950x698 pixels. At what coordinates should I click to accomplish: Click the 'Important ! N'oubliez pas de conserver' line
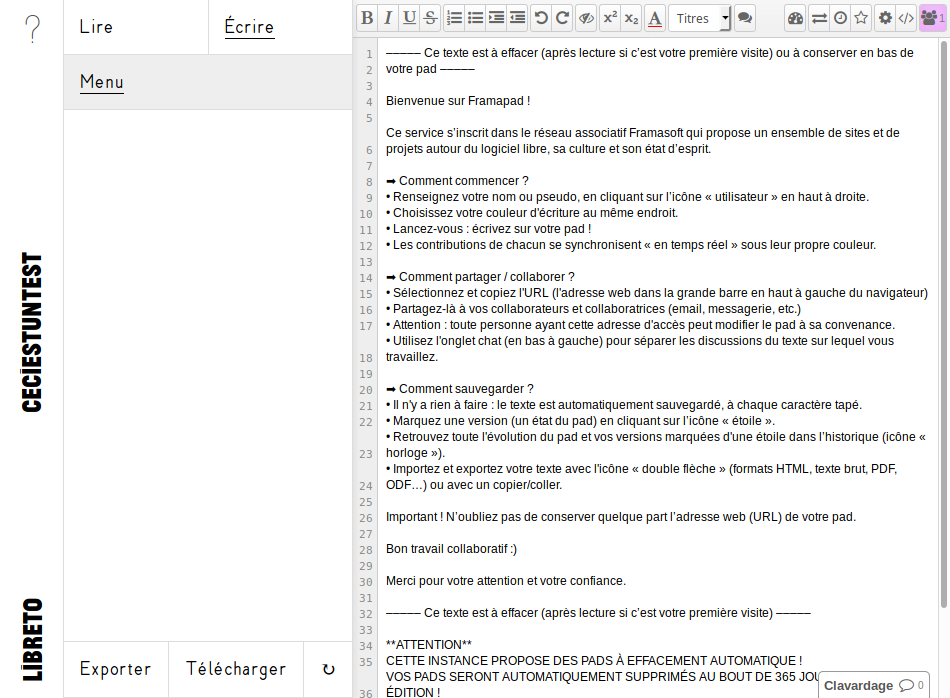tap(621, 517)
